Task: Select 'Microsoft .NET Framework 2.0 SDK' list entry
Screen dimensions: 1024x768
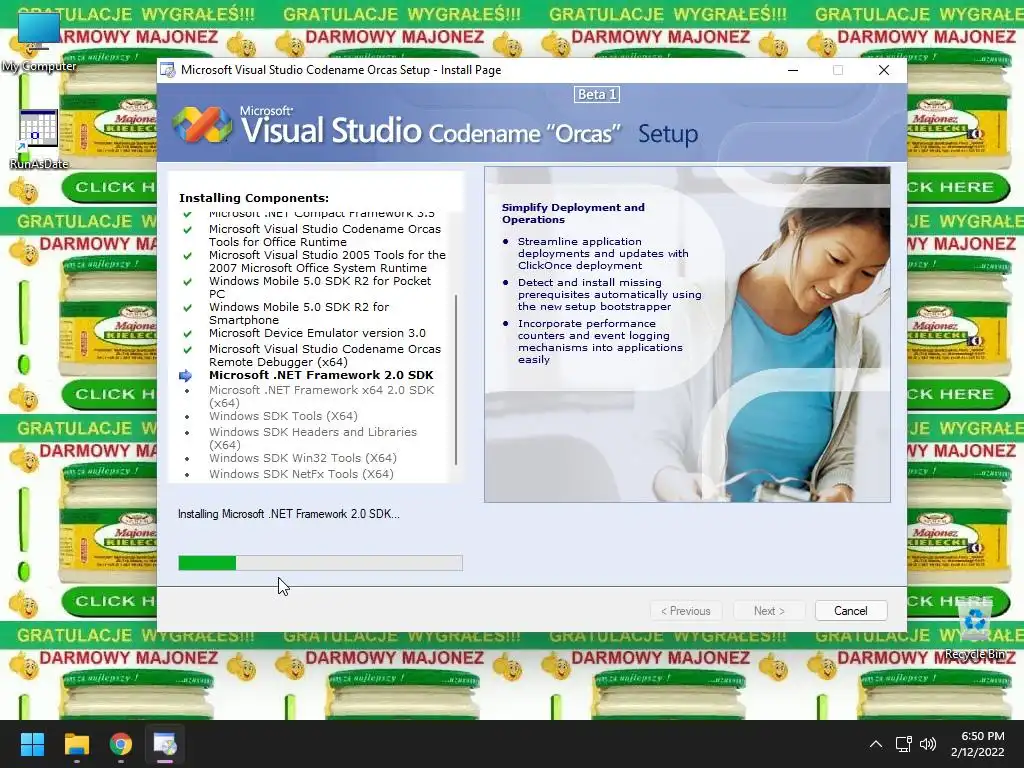Action: pos(321,375)
